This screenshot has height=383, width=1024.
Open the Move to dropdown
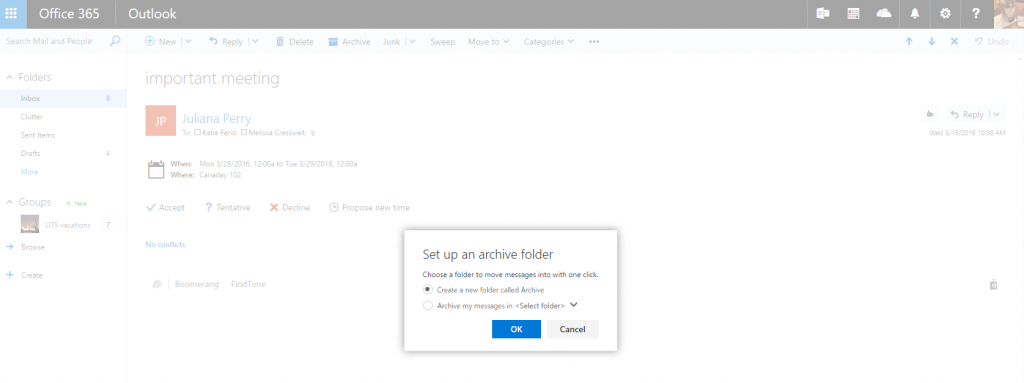[488, 41]
